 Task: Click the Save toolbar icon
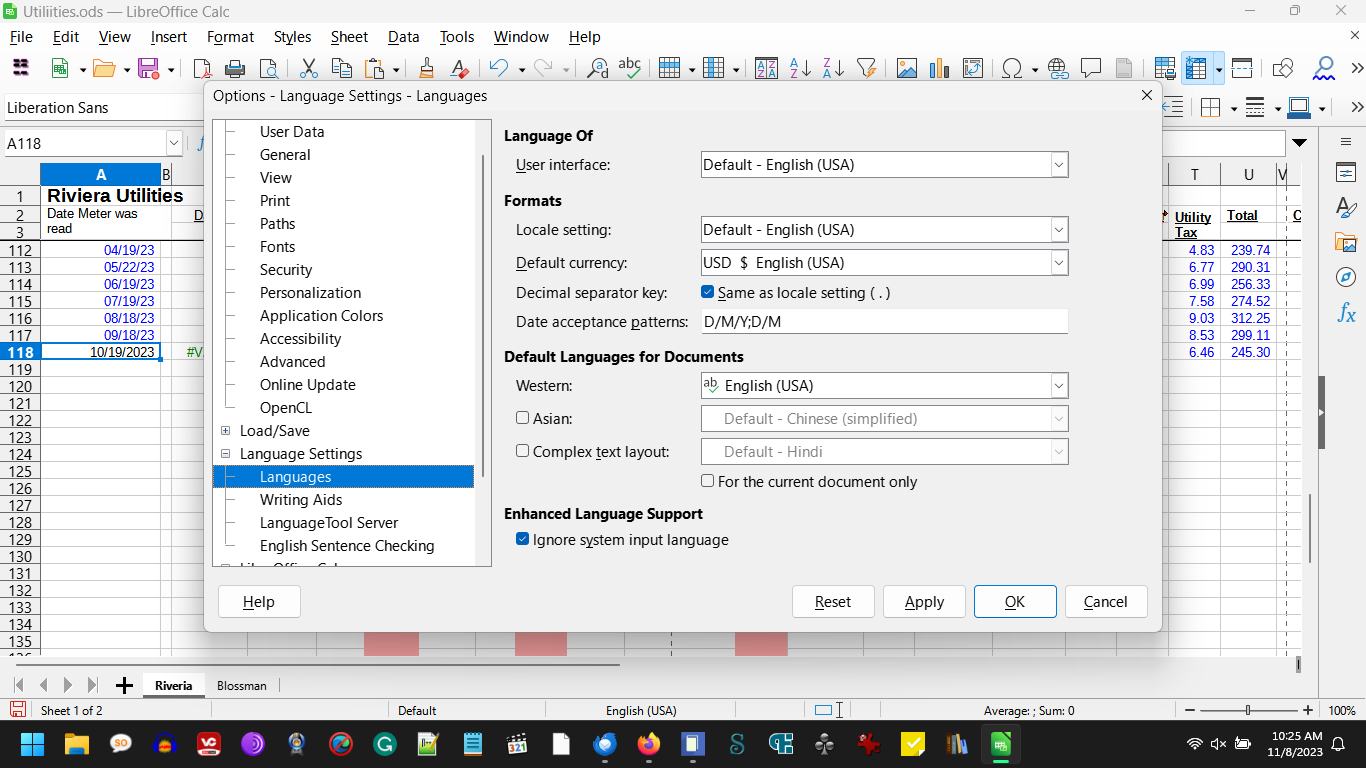[149, 68]
